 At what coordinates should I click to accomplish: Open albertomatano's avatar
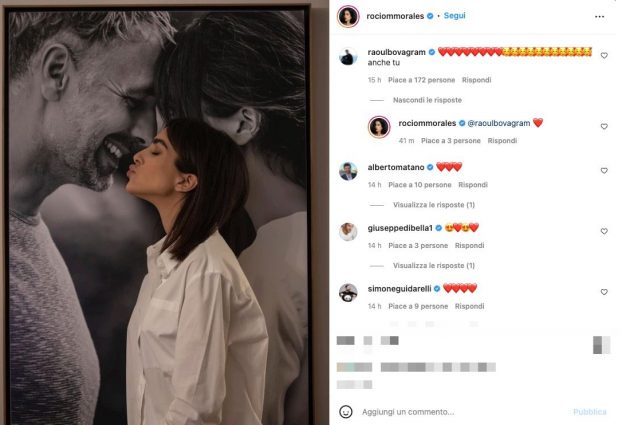click(348, 171)
